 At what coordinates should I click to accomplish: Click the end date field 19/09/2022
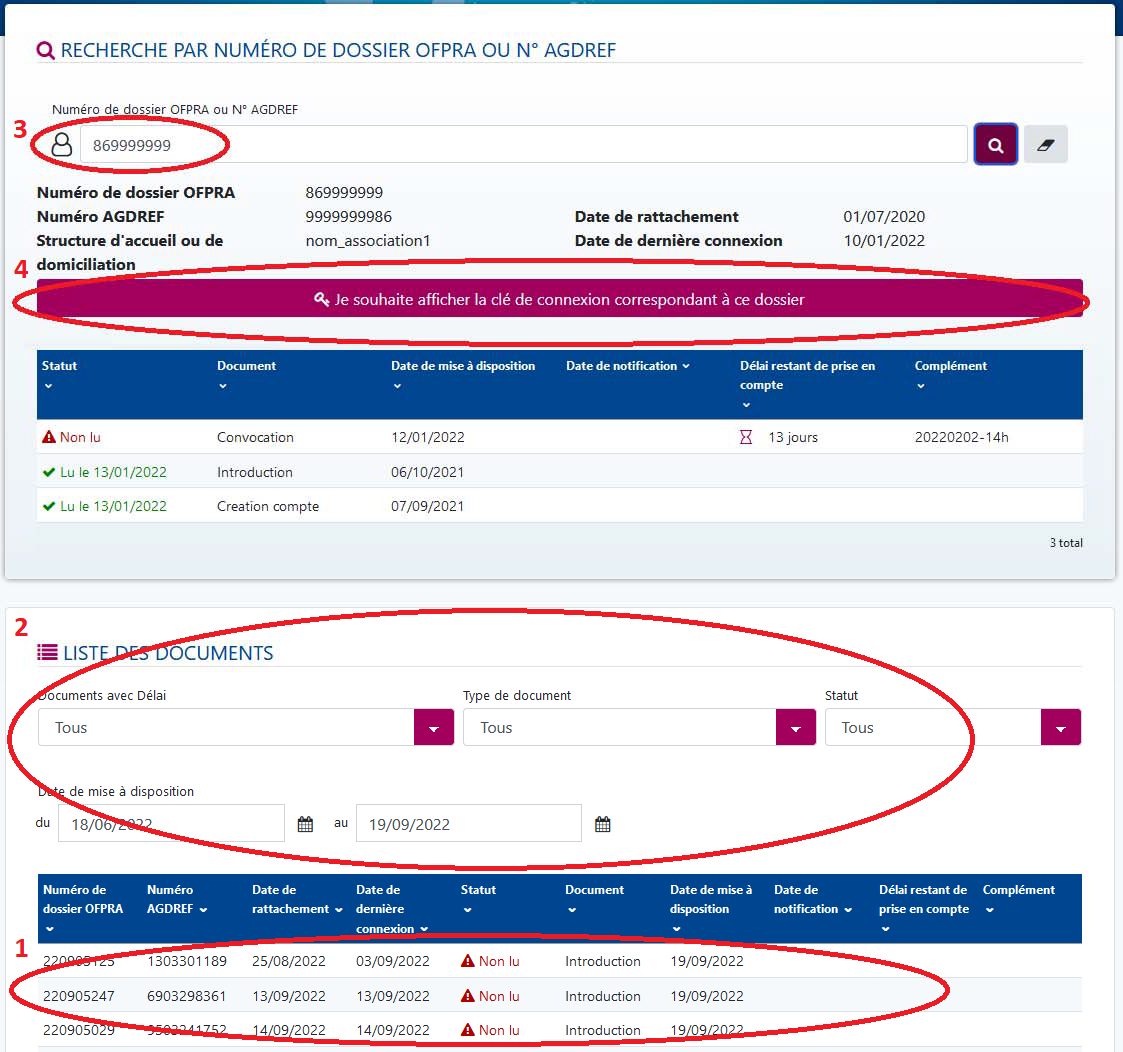[467, 824]
